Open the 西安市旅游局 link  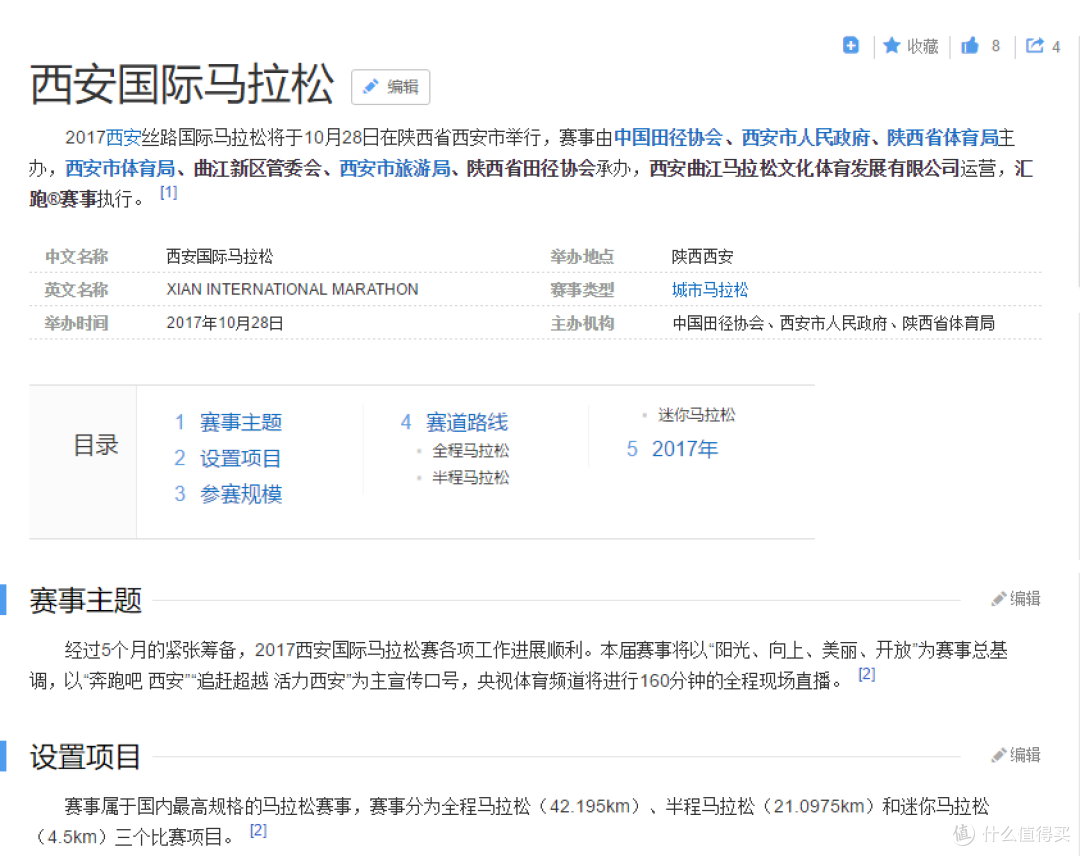(x=395, y=168)
